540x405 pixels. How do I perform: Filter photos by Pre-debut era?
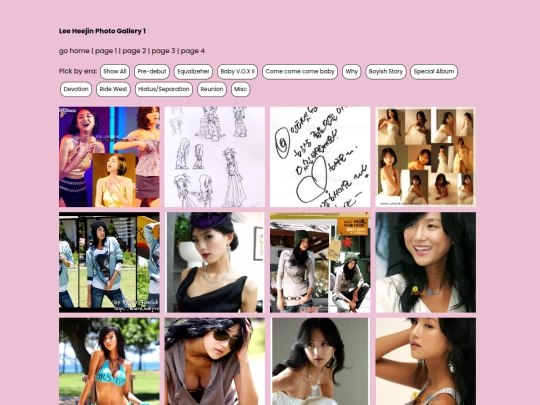[152, 72]
